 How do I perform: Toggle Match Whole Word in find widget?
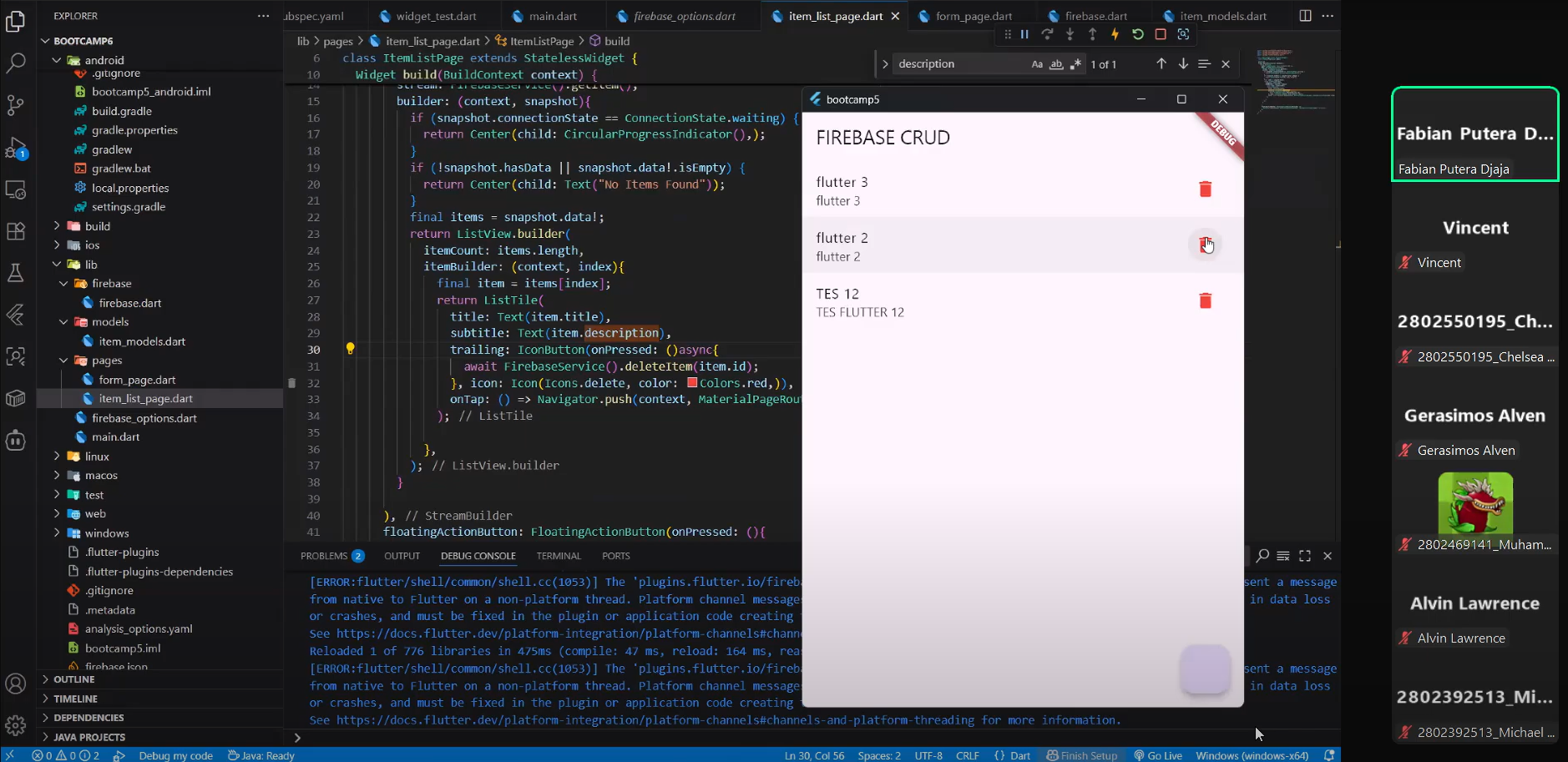click(1056, 64)
